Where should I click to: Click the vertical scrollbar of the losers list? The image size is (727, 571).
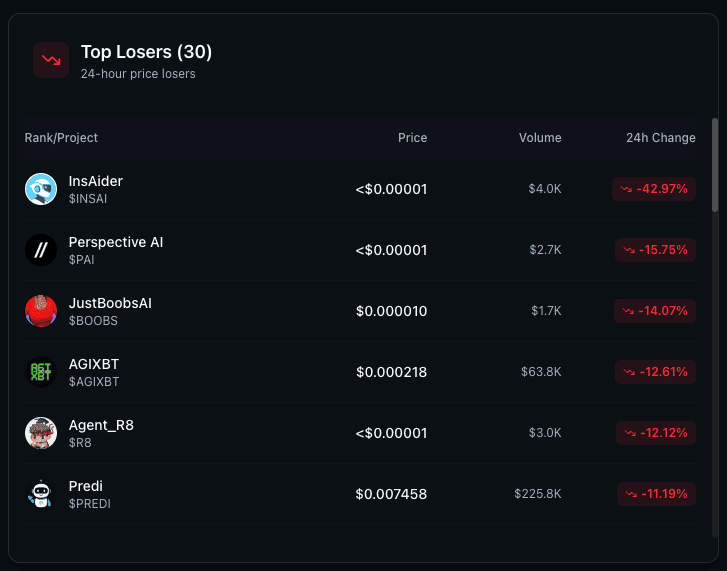(714, 165)
